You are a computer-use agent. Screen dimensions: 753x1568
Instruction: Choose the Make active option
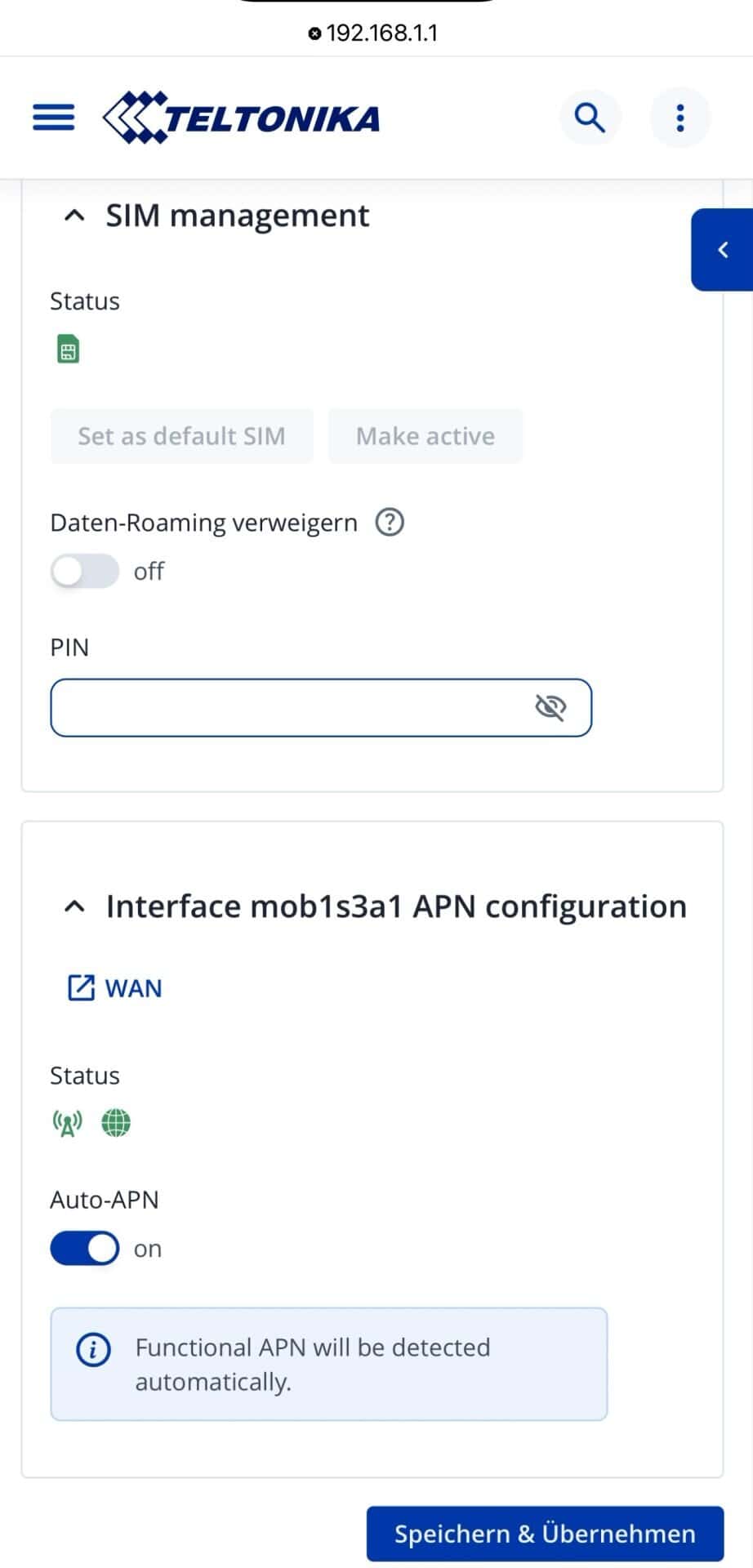[425, 435]
